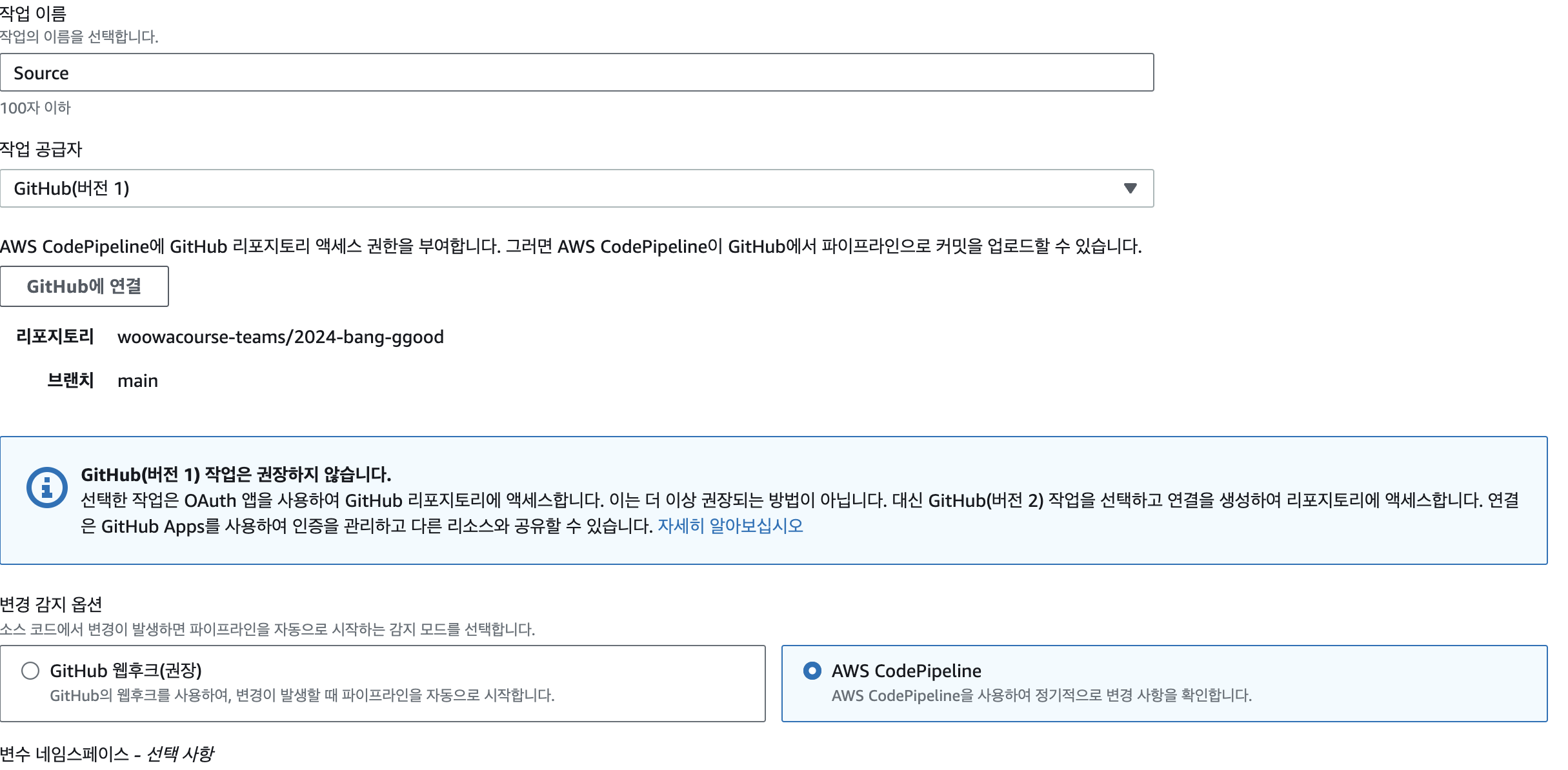This screenshot has width=1568, height=770.
Task: Click the AWS CodePipeline option card description
Action: pos(1041,695)
